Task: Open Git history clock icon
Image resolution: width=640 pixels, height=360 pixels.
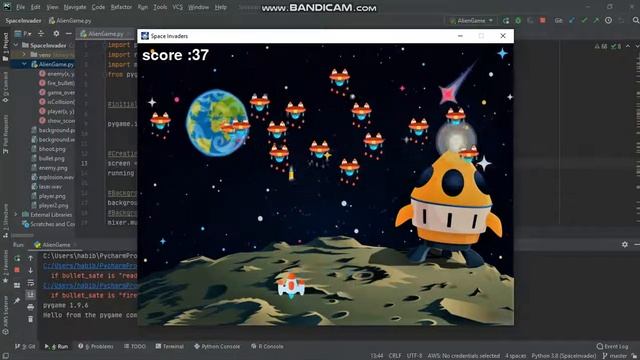Action: [608, 20]
